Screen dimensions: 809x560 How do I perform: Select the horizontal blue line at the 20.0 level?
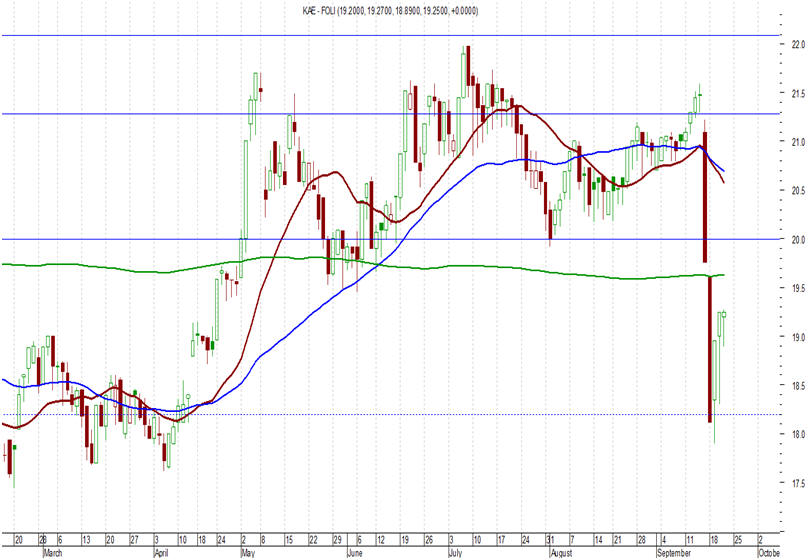(x=390, y=239)
